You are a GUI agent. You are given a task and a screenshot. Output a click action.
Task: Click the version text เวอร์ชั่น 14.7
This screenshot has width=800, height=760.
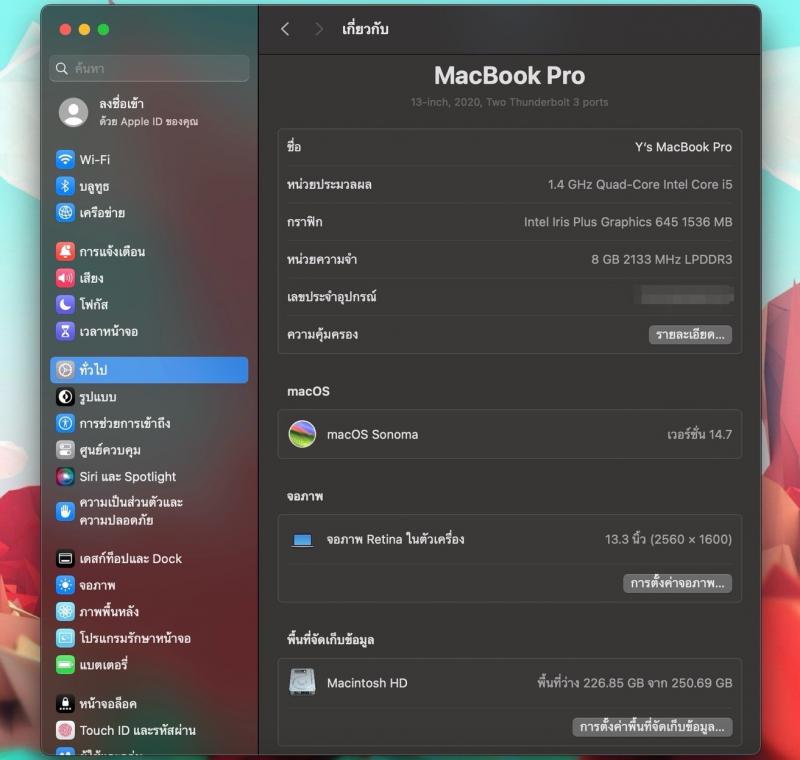click(x=699, y=435)
